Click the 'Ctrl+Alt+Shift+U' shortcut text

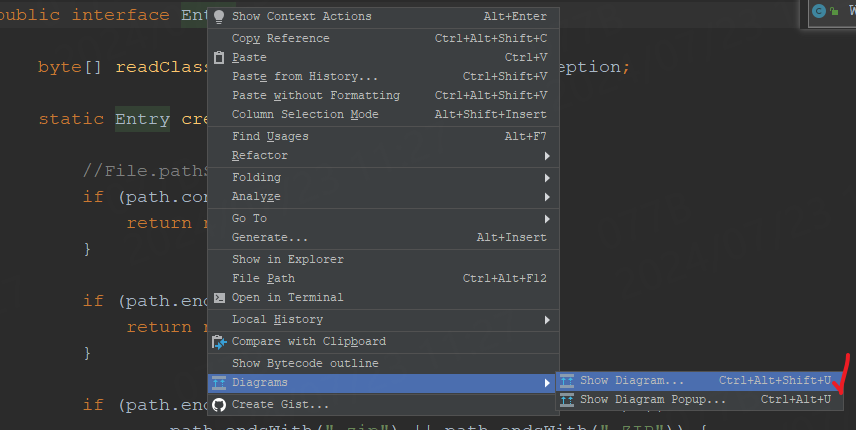(775, 381)
